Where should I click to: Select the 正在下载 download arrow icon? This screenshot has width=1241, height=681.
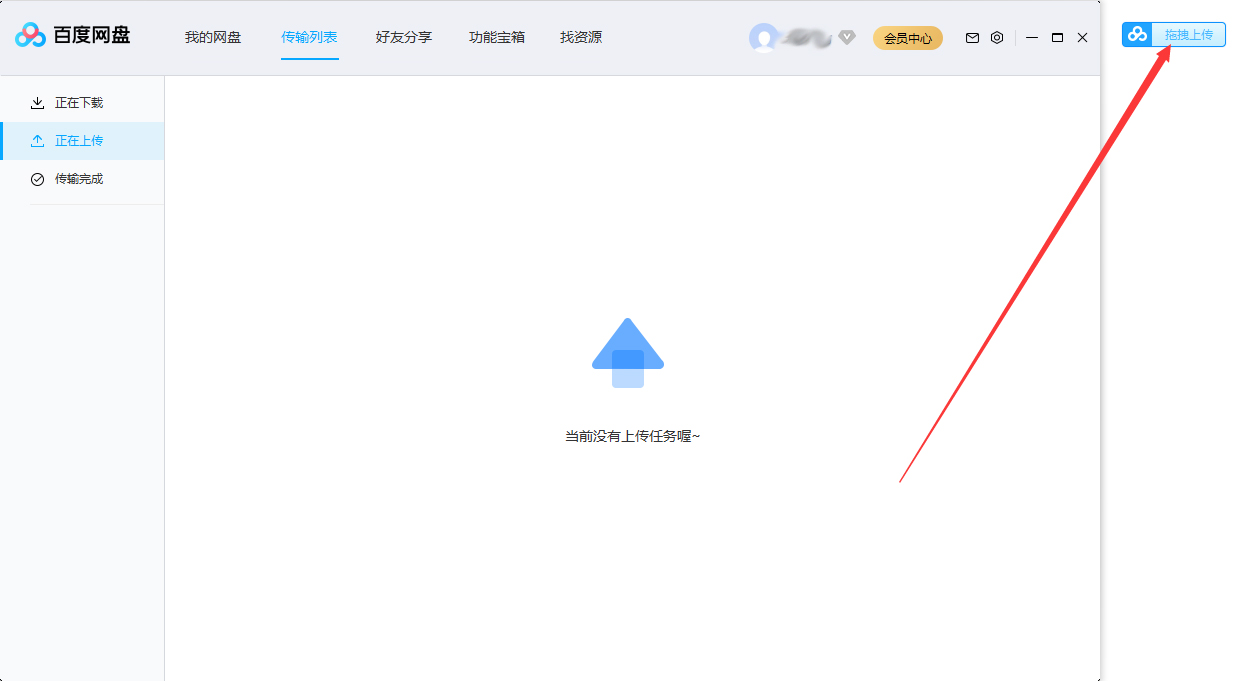point(38,102)
